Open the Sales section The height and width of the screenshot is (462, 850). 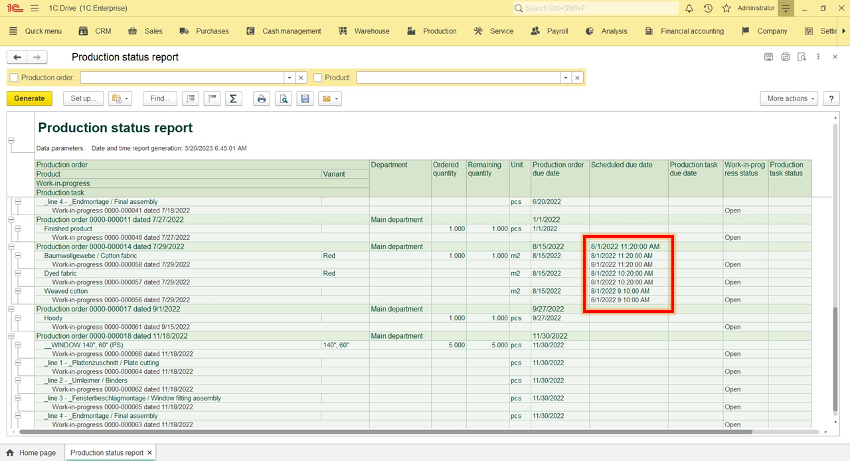point(145,31)
